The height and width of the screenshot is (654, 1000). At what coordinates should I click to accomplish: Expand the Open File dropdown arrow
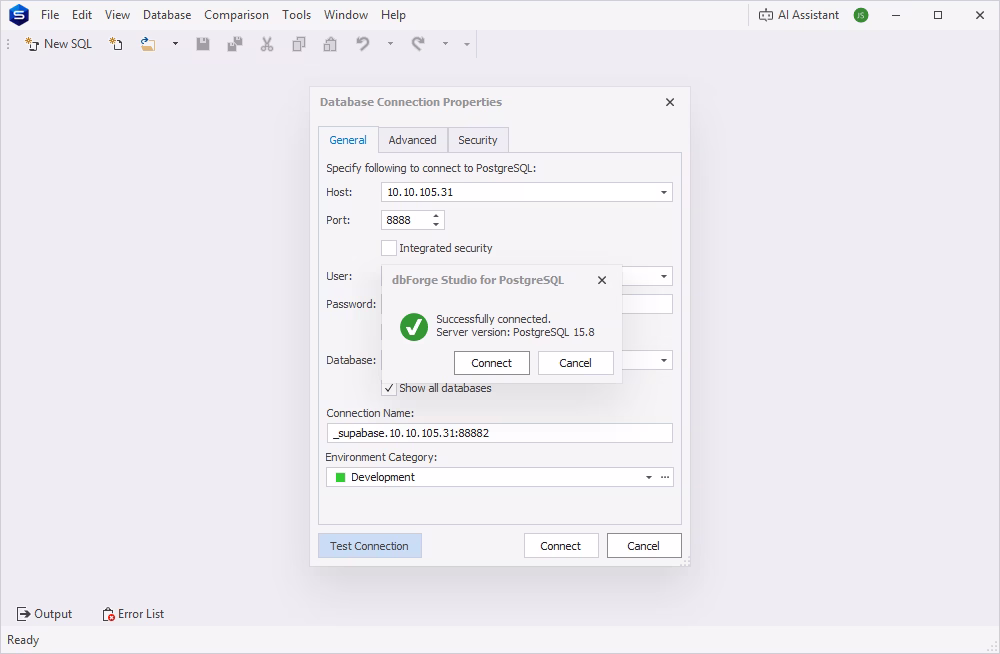(x=174, y=44)
